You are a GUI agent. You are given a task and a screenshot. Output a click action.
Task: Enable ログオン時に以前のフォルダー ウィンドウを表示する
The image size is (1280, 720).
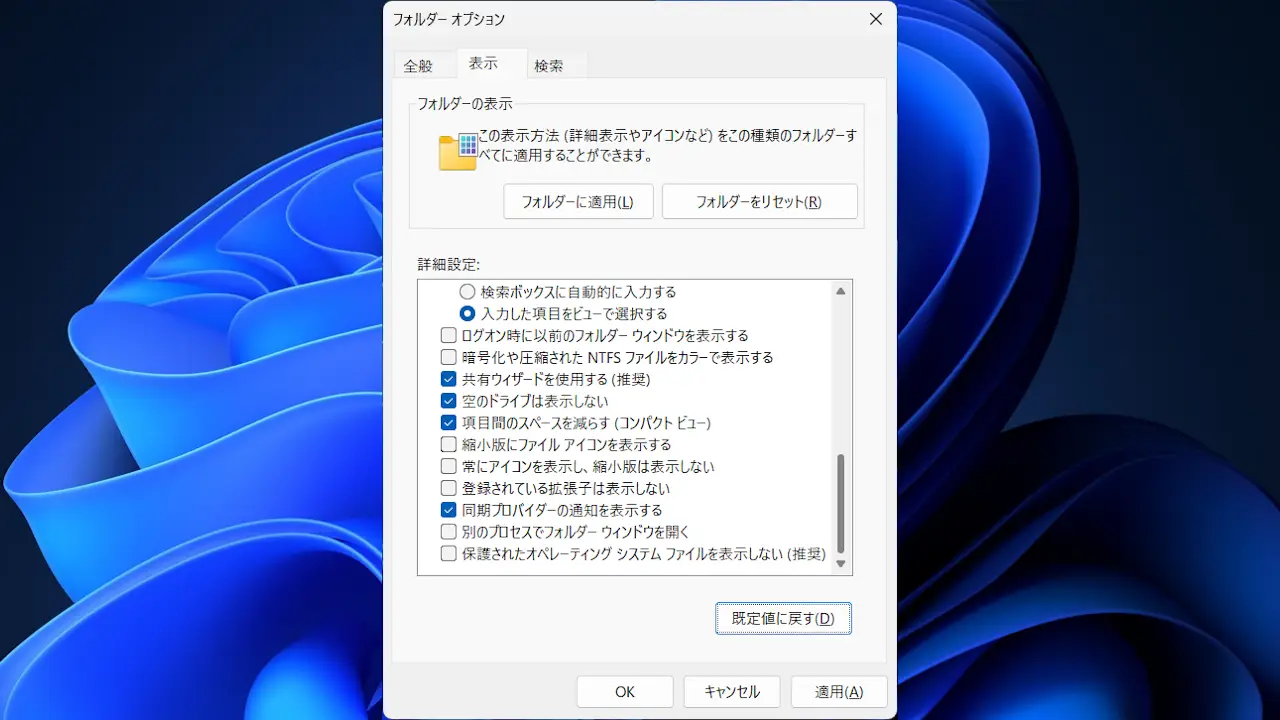click(x=449, y=336)
